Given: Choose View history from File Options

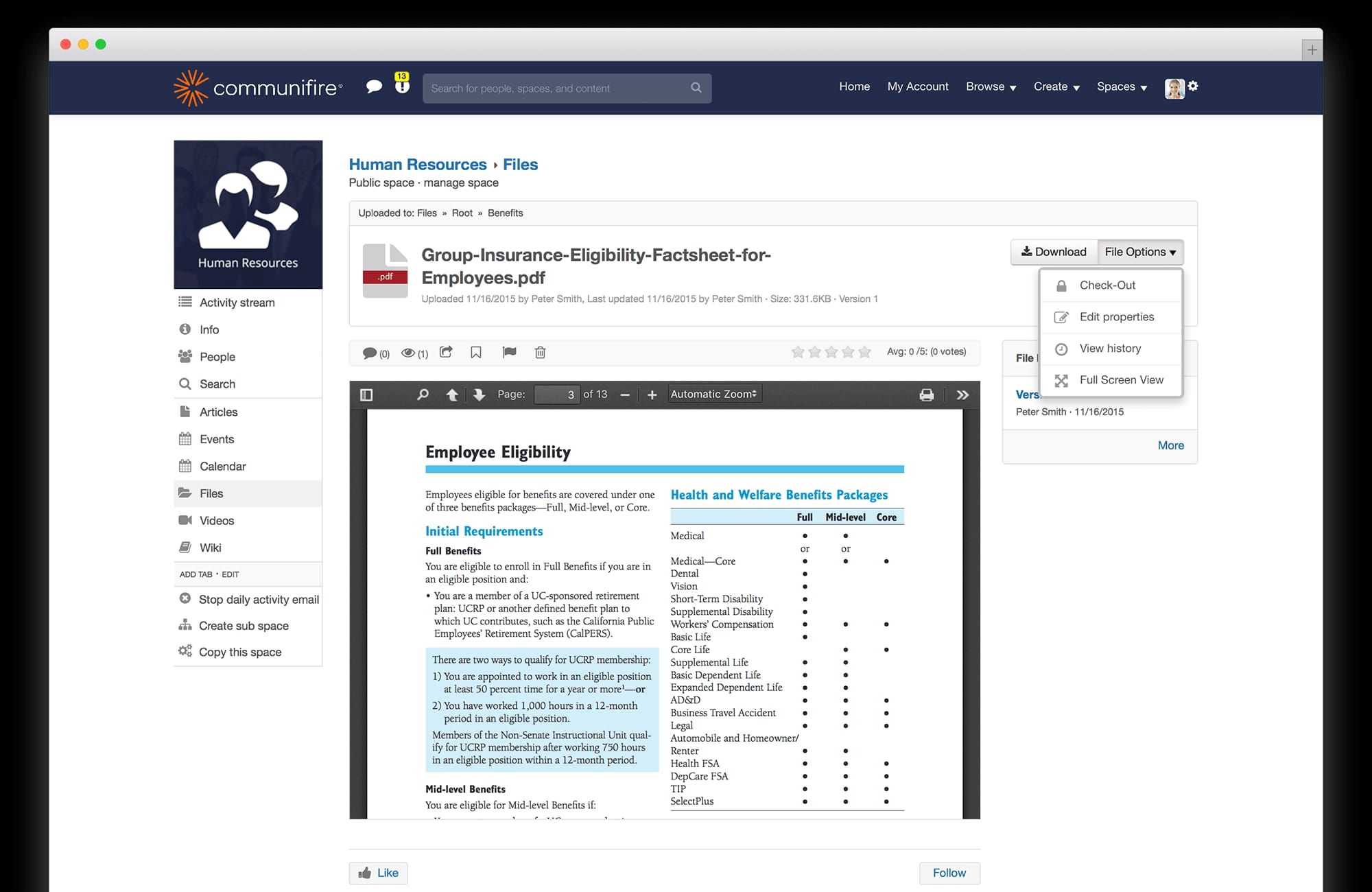Looking at the screenshot, I should tap(1111, 349).
